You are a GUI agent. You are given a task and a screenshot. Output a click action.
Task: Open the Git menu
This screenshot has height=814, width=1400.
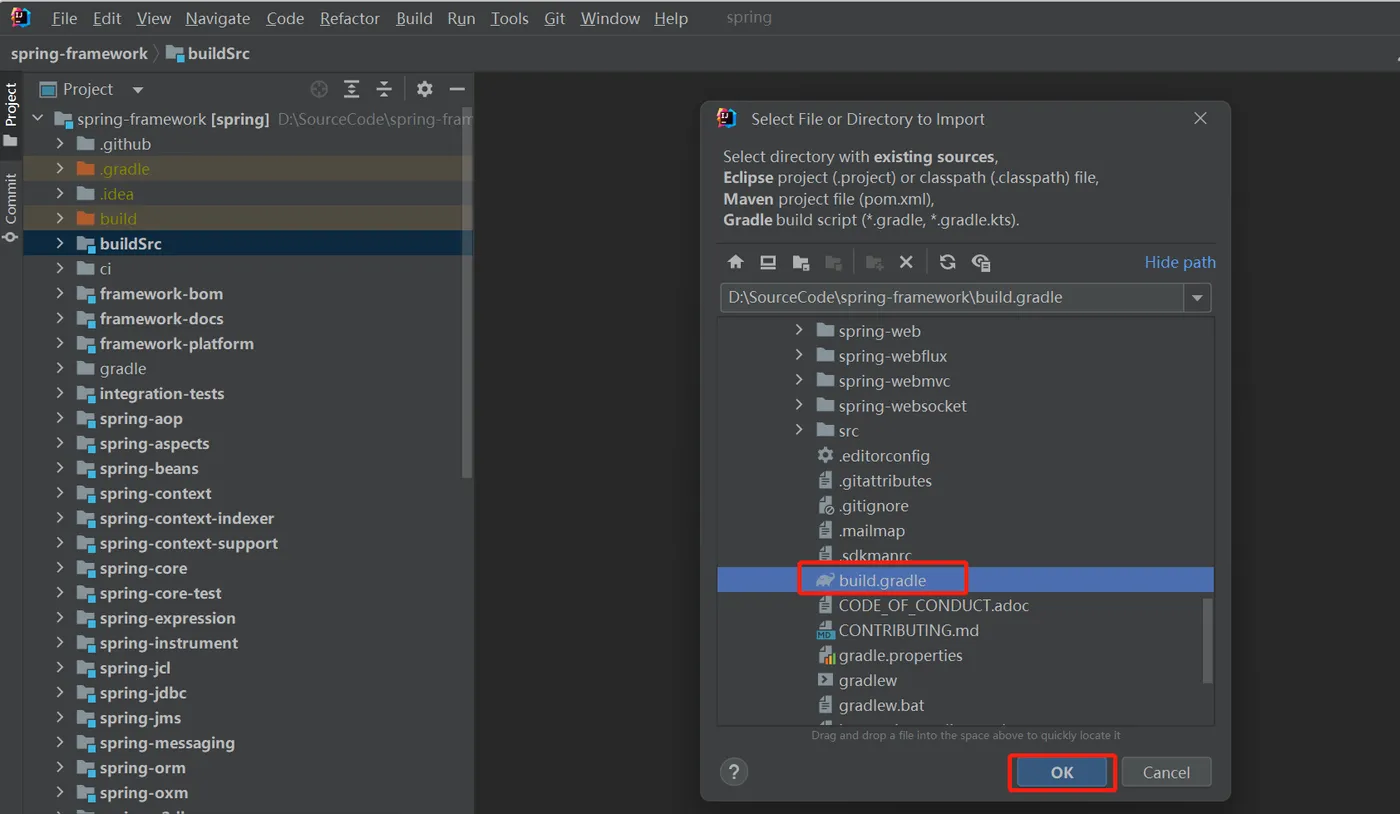(555, 18)
